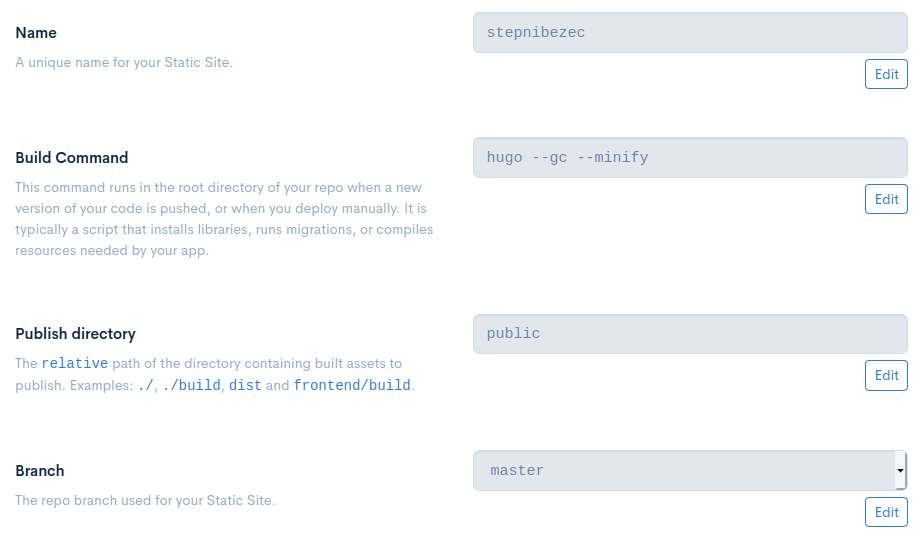Click the Build Command field with hugo command
The image size is (918, 537).
690,157
